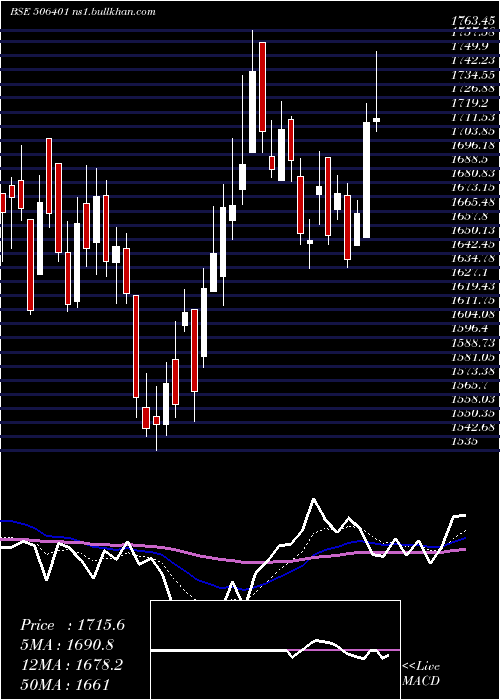
Task: Click the 1588.73 price axis label
Action: click(x=472, y=343)
